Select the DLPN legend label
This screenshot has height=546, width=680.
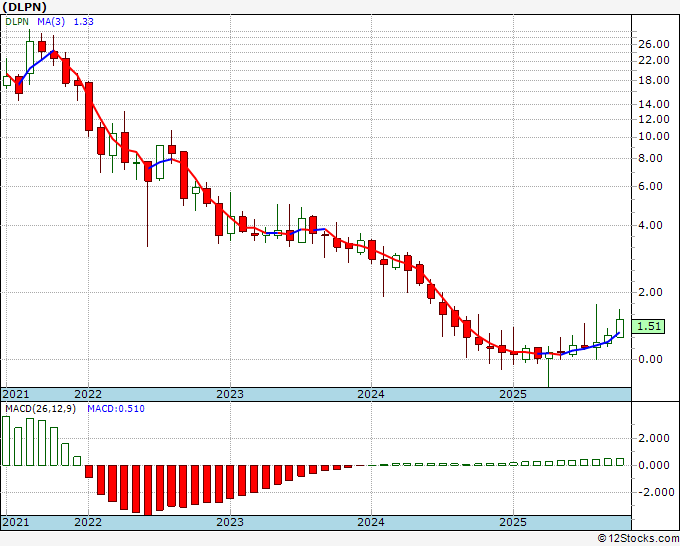[17, 22]
